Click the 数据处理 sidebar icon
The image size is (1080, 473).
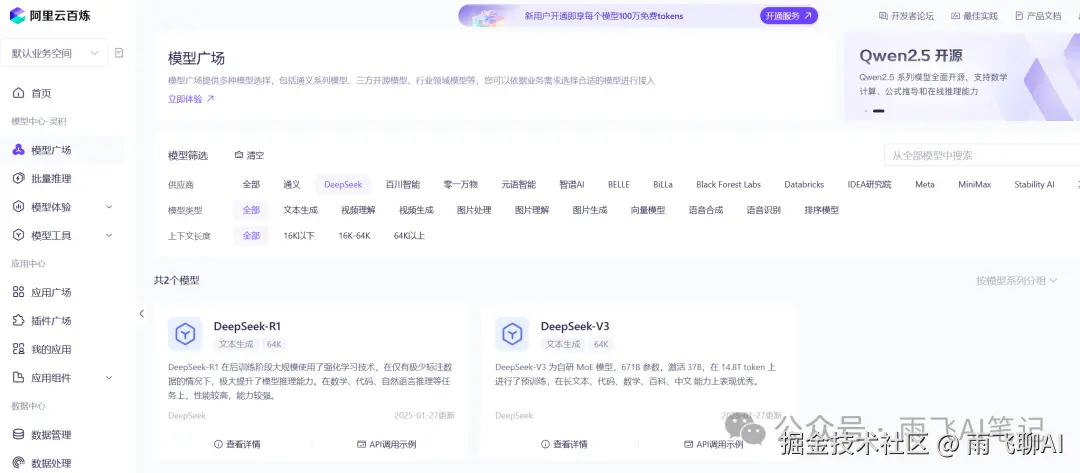(x=19, y=463)
